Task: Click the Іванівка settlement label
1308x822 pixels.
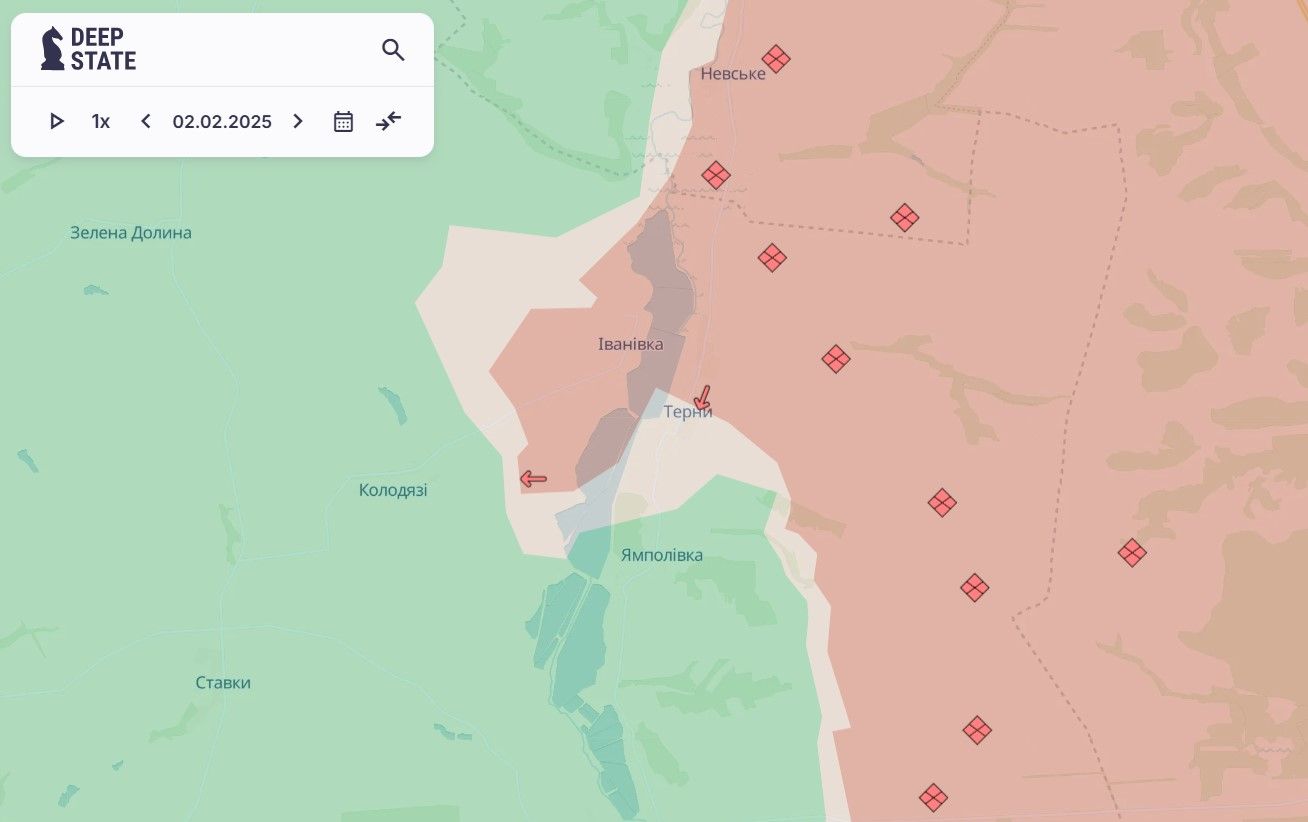Action: 630,344
